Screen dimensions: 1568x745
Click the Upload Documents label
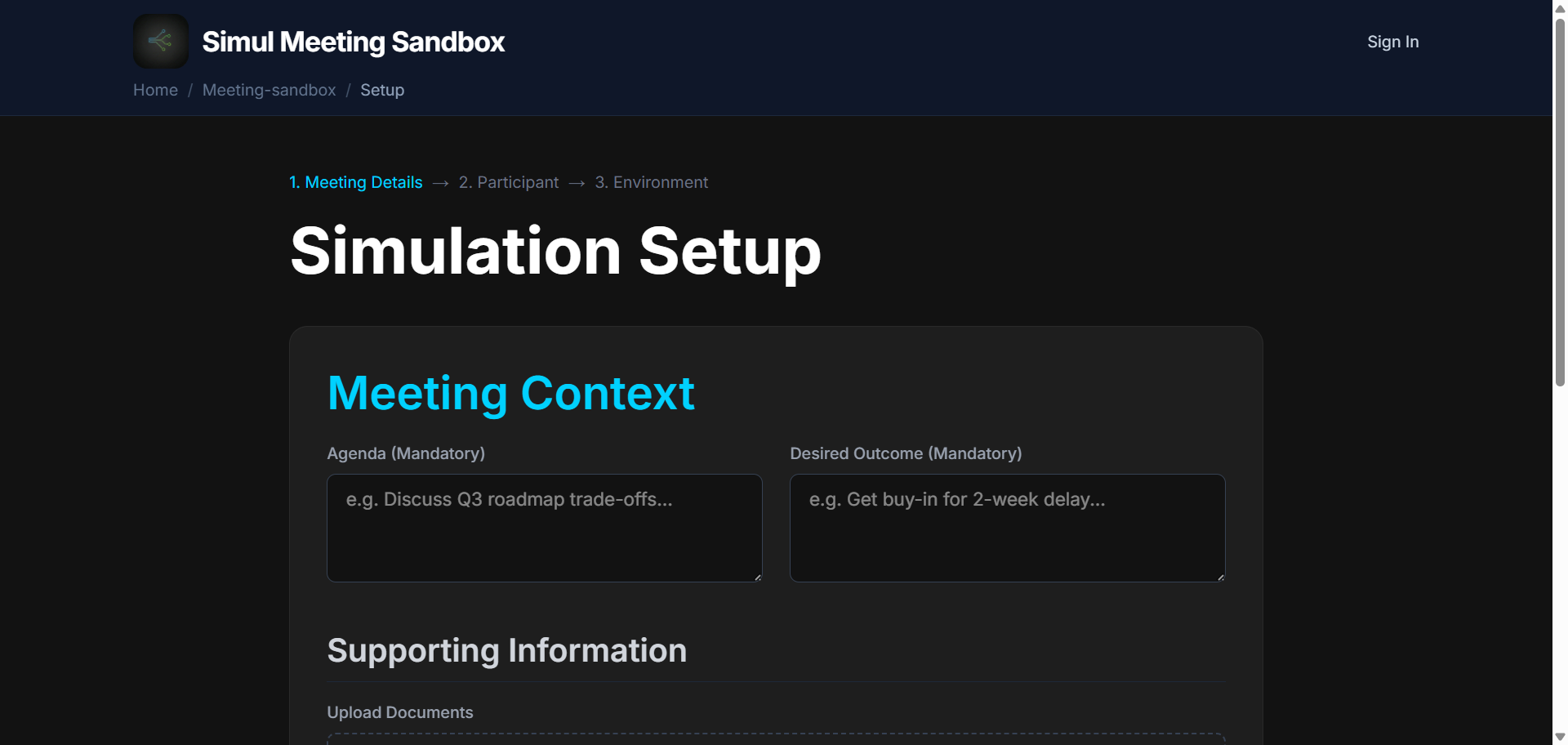tap(400, 712)
